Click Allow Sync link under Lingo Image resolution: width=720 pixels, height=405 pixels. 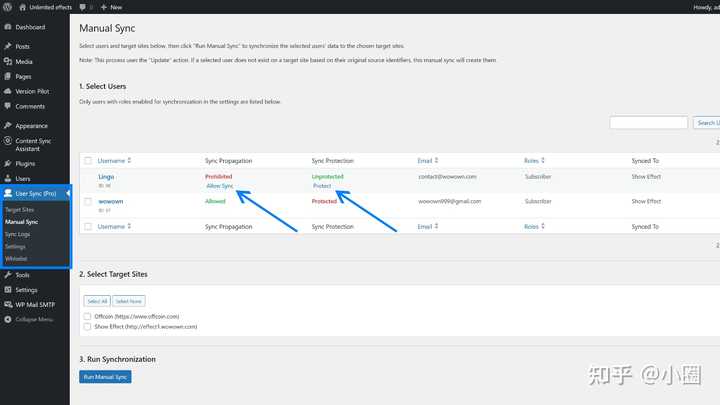click(219, 186)
